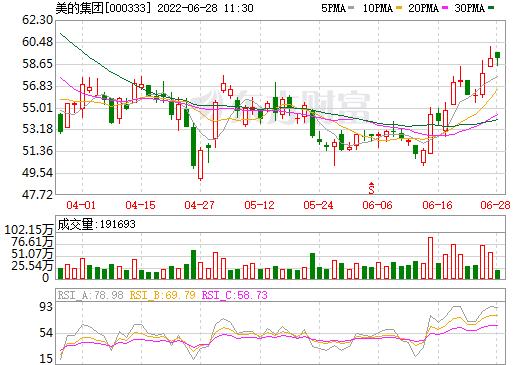Click the 102.15万 volume axis label

(29, 230)
